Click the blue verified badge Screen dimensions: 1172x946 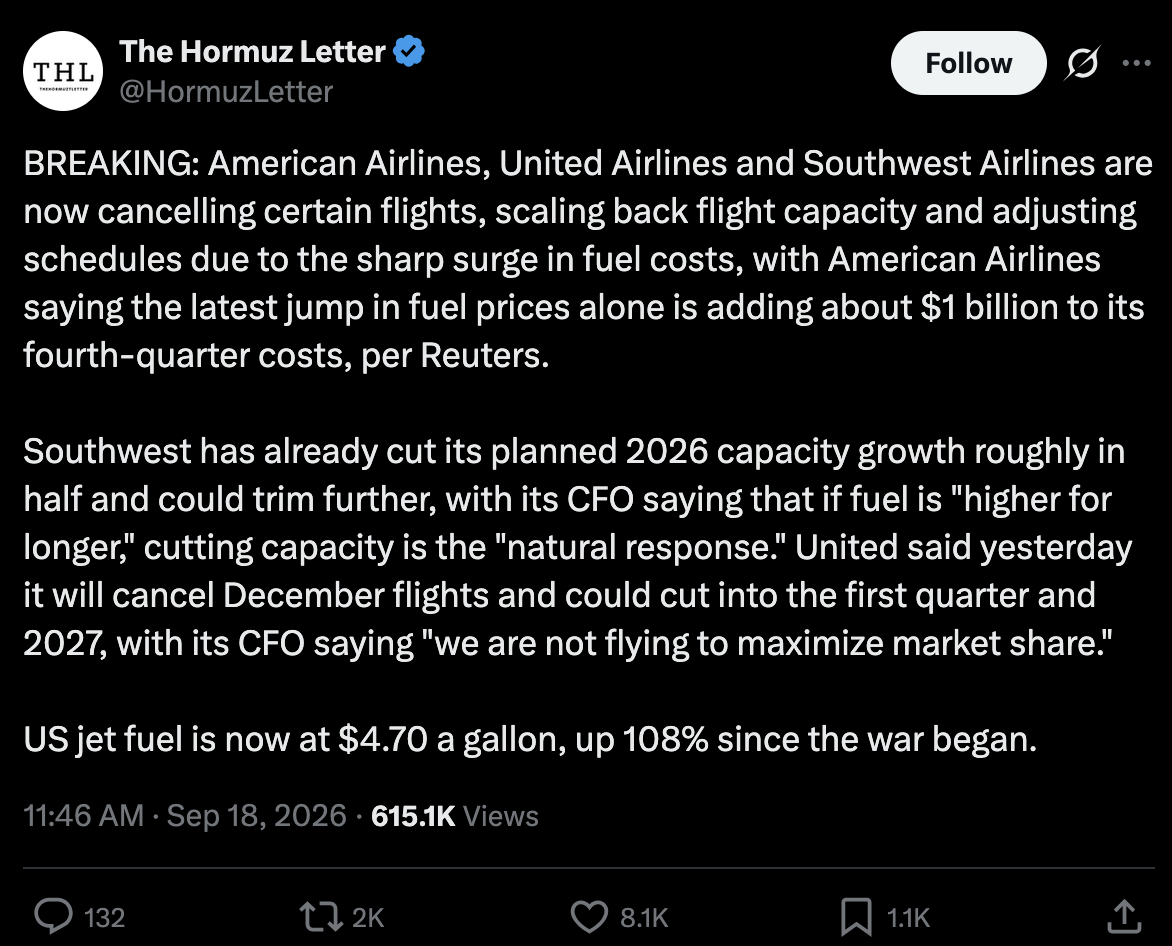click(x=409, y=52)
